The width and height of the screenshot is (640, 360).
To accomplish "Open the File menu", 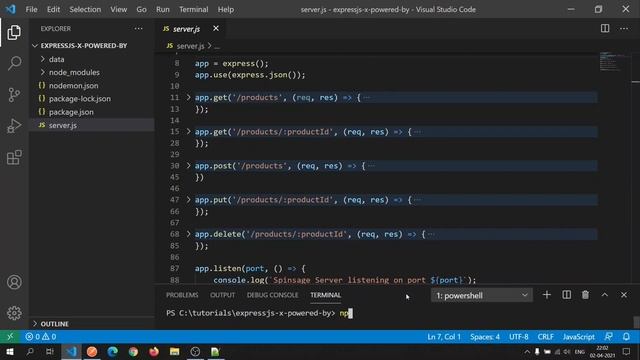I will tap(31, 9).
